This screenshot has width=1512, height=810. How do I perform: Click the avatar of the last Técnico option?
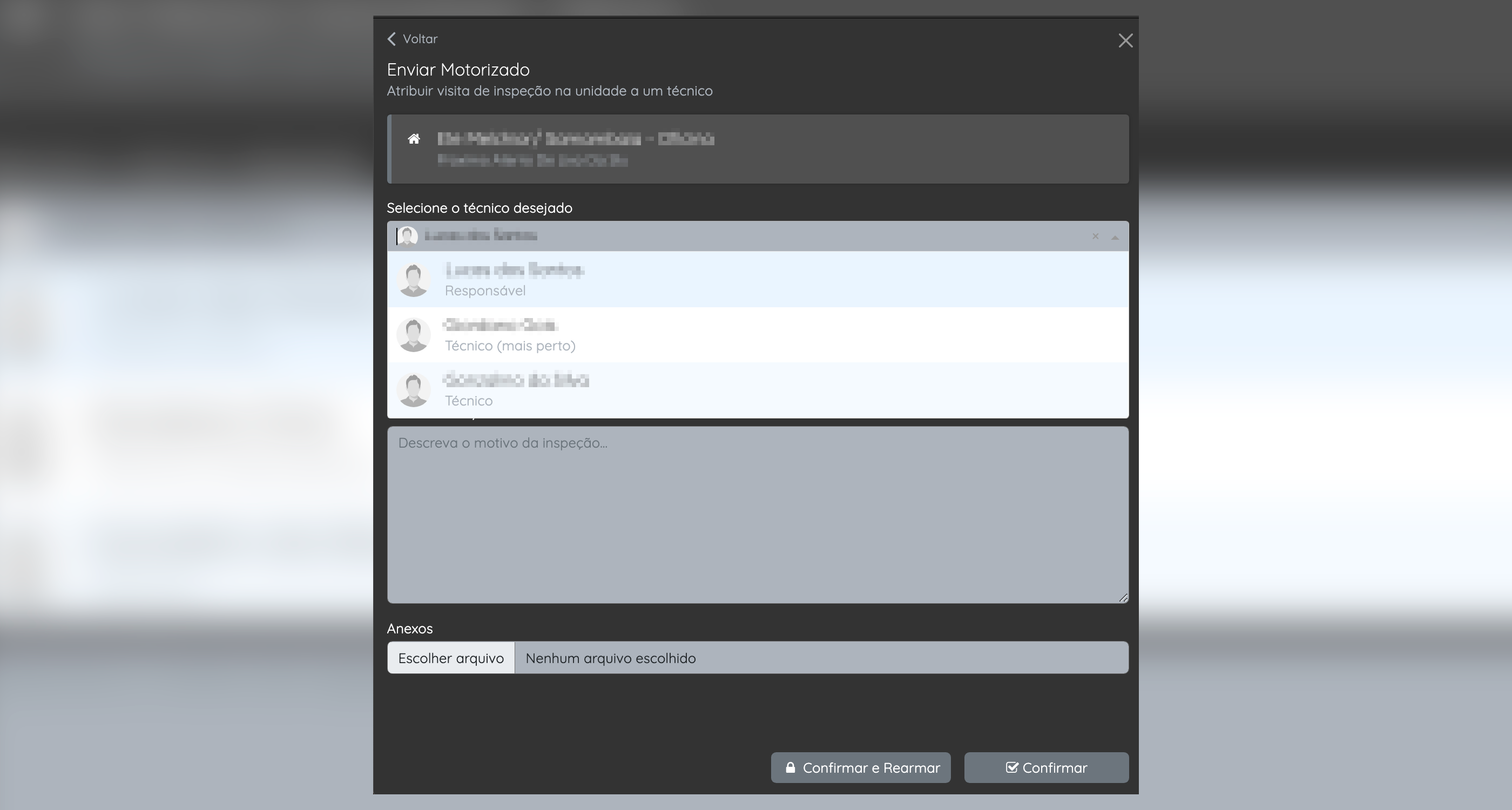click(413, 390)
